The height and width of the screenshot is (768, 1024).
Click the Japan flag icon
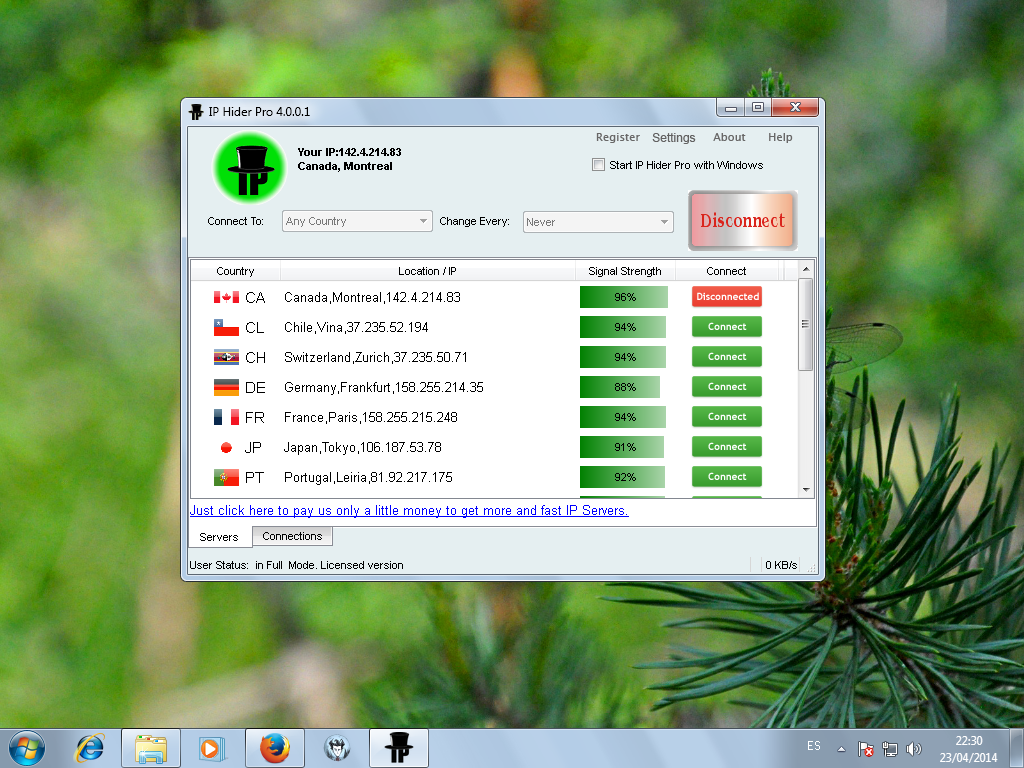pos(226,447)
